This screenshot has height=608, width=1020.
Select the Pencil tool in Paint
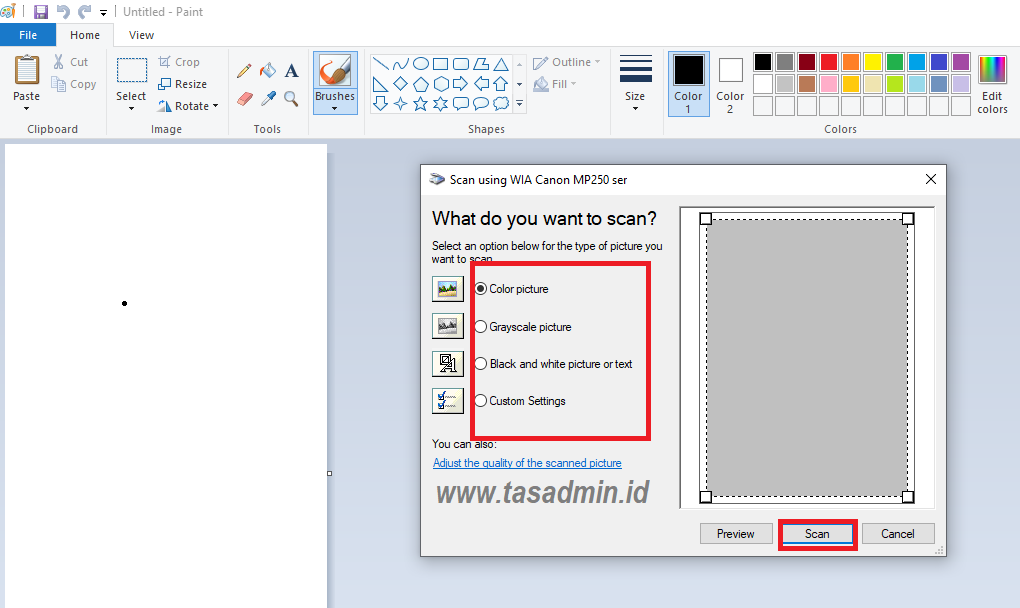click(243, 70)
